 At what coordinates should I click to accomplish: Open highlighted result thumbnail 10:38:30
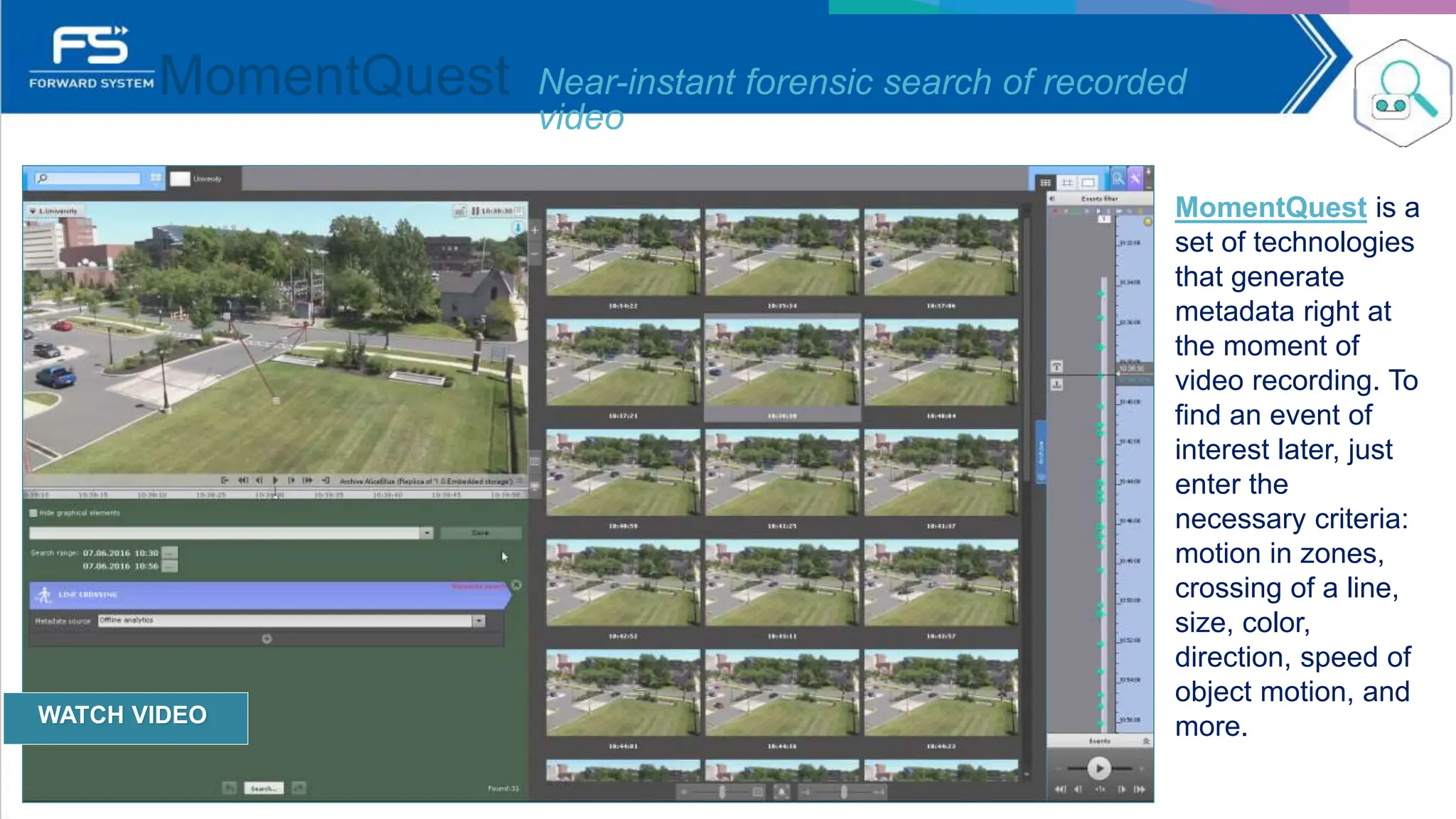pyautogui.click(x=782, y=363)
